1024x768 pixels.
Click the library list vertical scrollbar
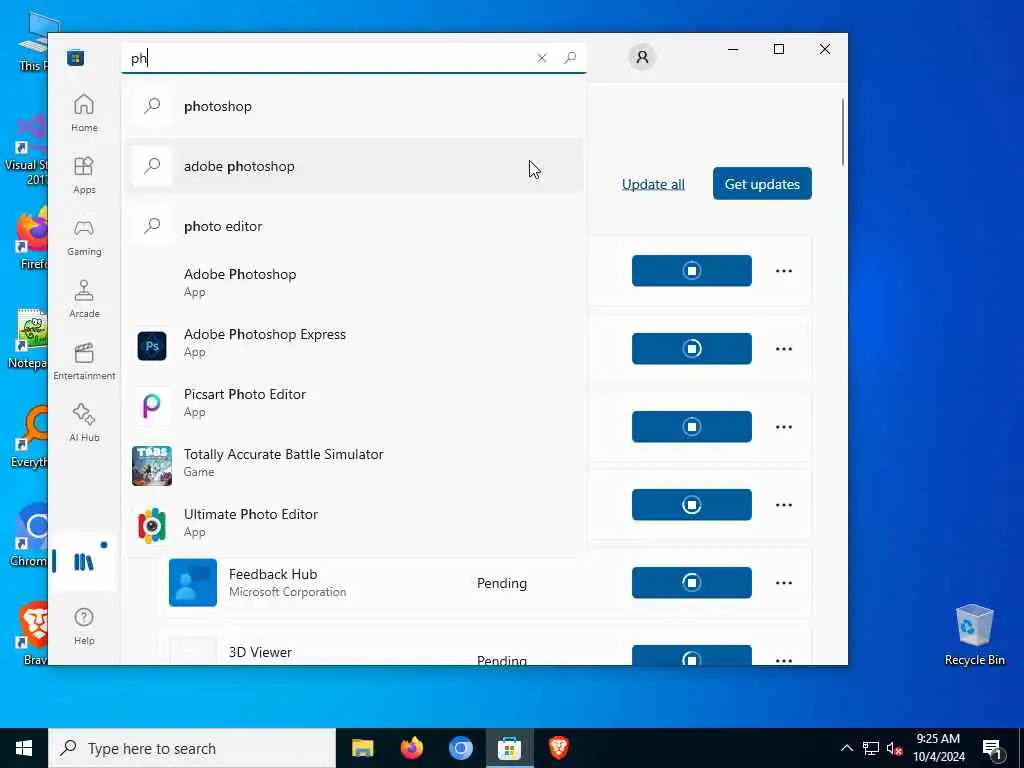(842, 132)
